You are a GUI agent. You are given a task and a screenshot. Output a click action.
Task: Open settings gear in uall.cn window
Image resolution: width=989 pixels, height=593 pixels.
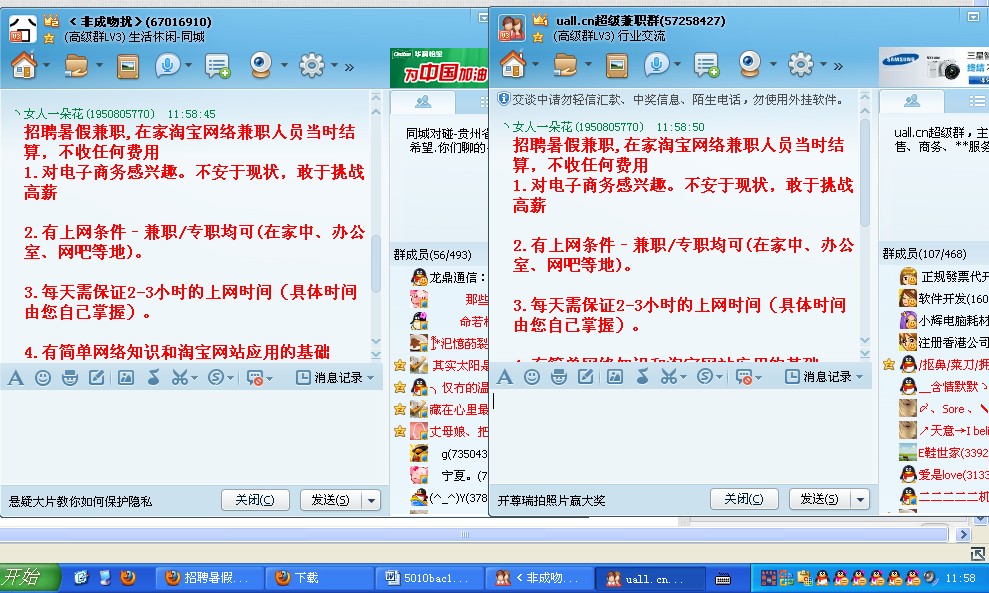pyautogui.click(x=800, y=64)
